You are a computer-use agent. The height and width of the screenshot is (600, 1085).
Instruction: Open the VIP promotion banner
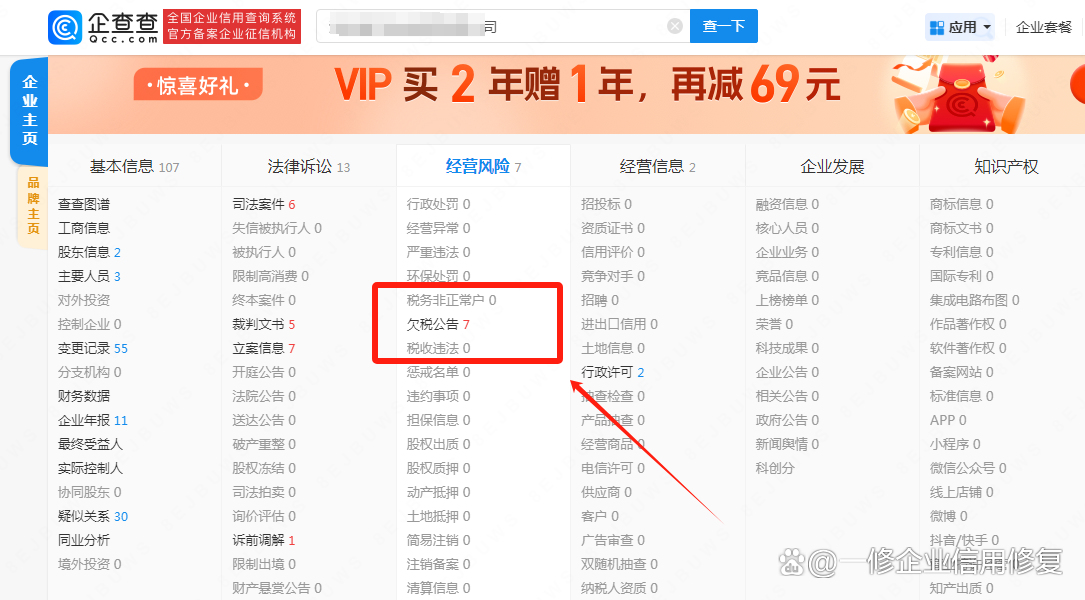click(566, 95)
